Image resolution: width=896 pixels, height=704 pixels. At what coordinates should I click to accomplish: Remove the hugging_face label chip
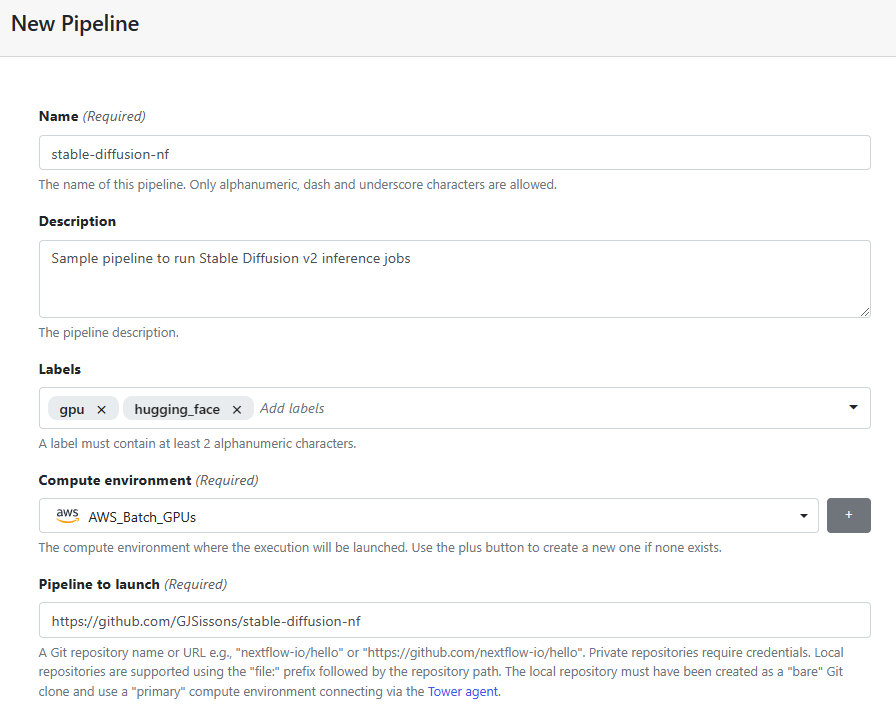(x=237, y=410)
